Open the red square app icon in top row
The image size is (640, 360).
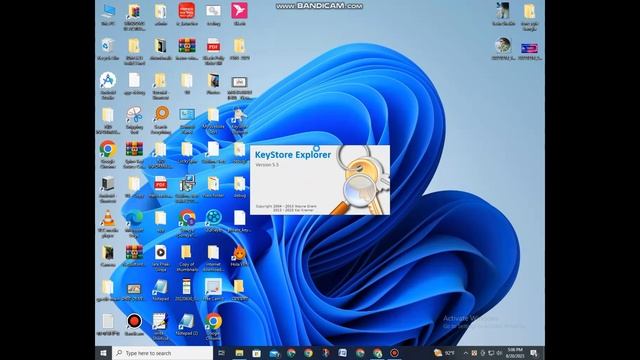[187, 14]
